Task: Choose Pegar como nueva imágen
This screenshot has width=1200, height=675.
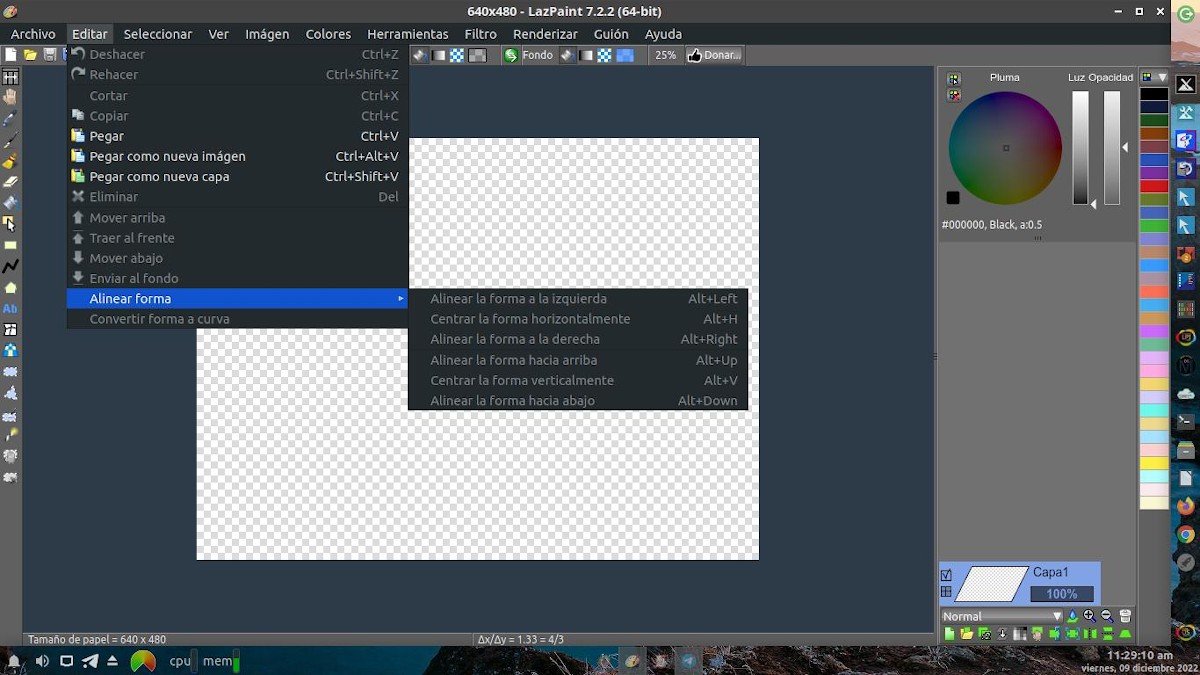Action: pos(238,156)
